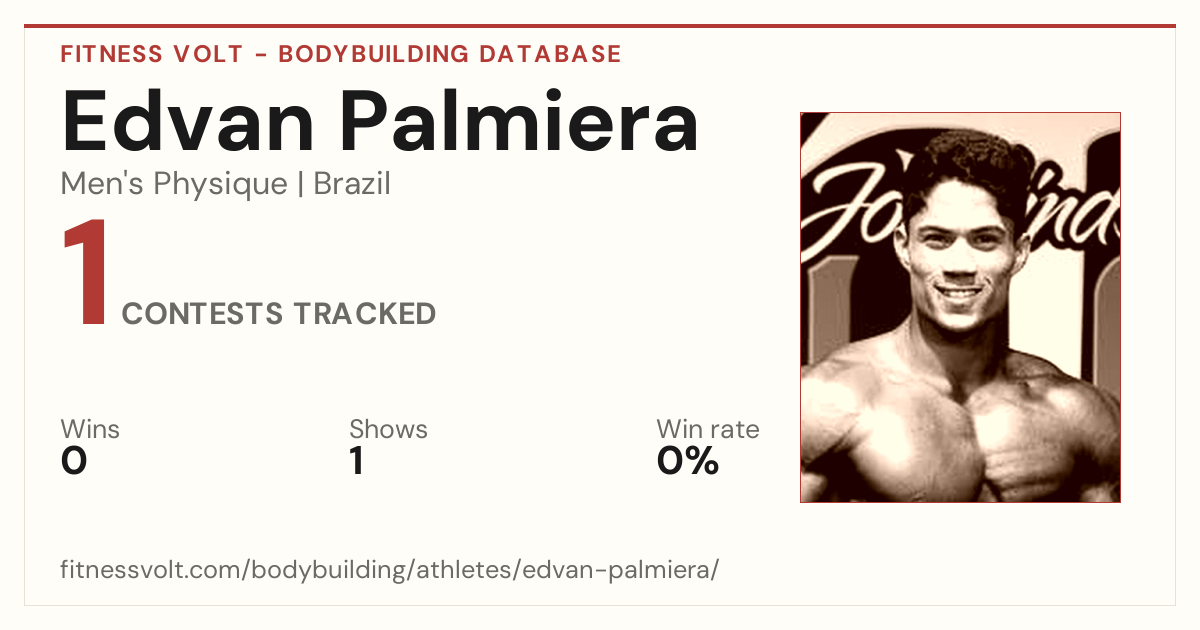
Task: Click the pipe separator before Brazil
Action: click(301, 184)
